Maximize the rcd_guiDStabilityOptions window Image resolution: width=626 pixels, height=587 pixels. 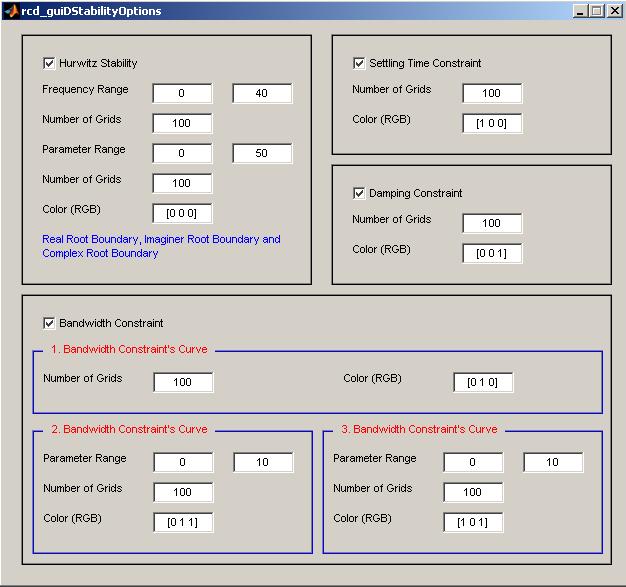pyautogui.click(x=597, y=11)
